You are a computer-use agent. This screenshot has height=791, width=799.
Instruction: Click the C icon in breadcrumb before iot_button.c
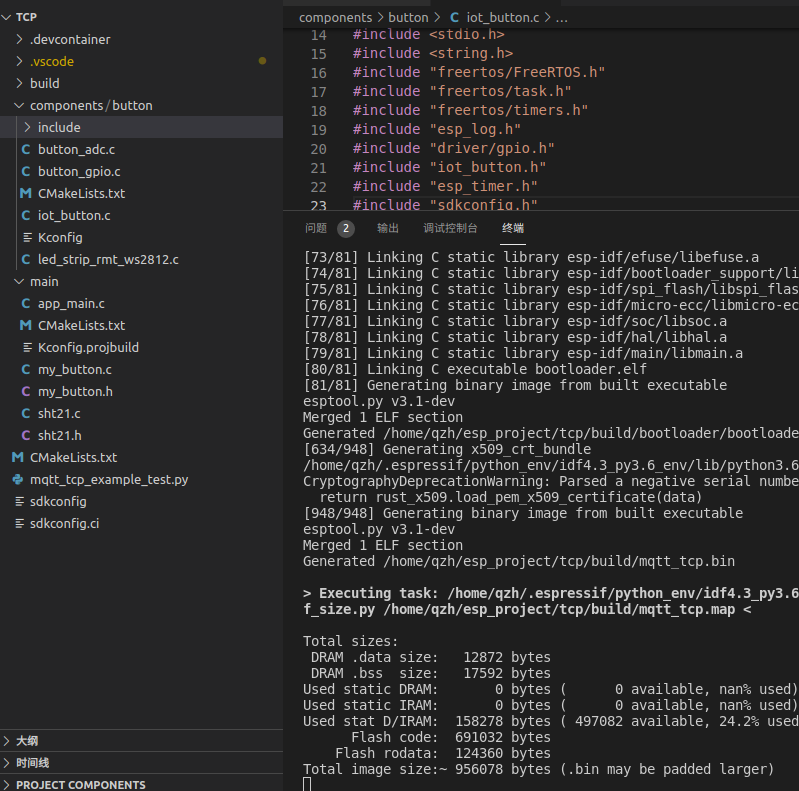click(455, 17)
